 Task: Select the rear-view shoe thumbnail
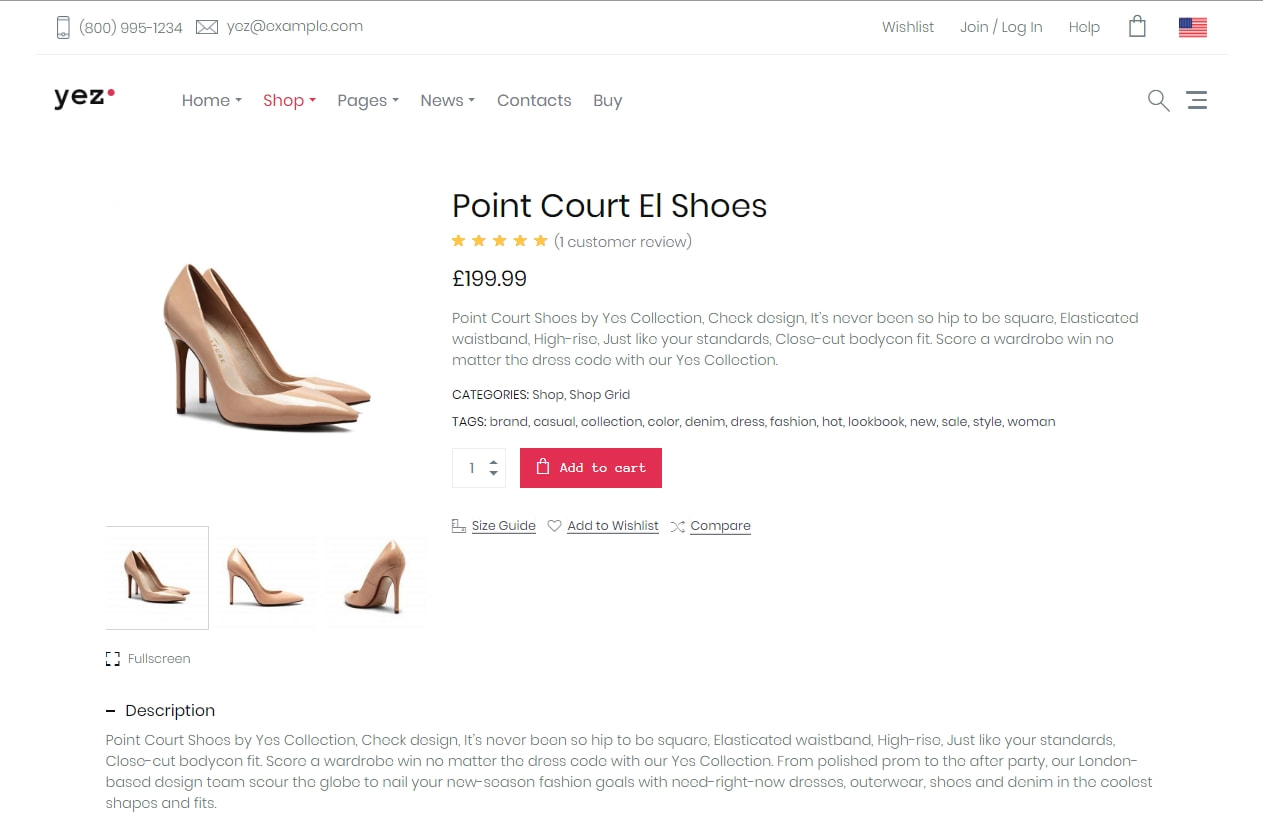coord(376,577)
